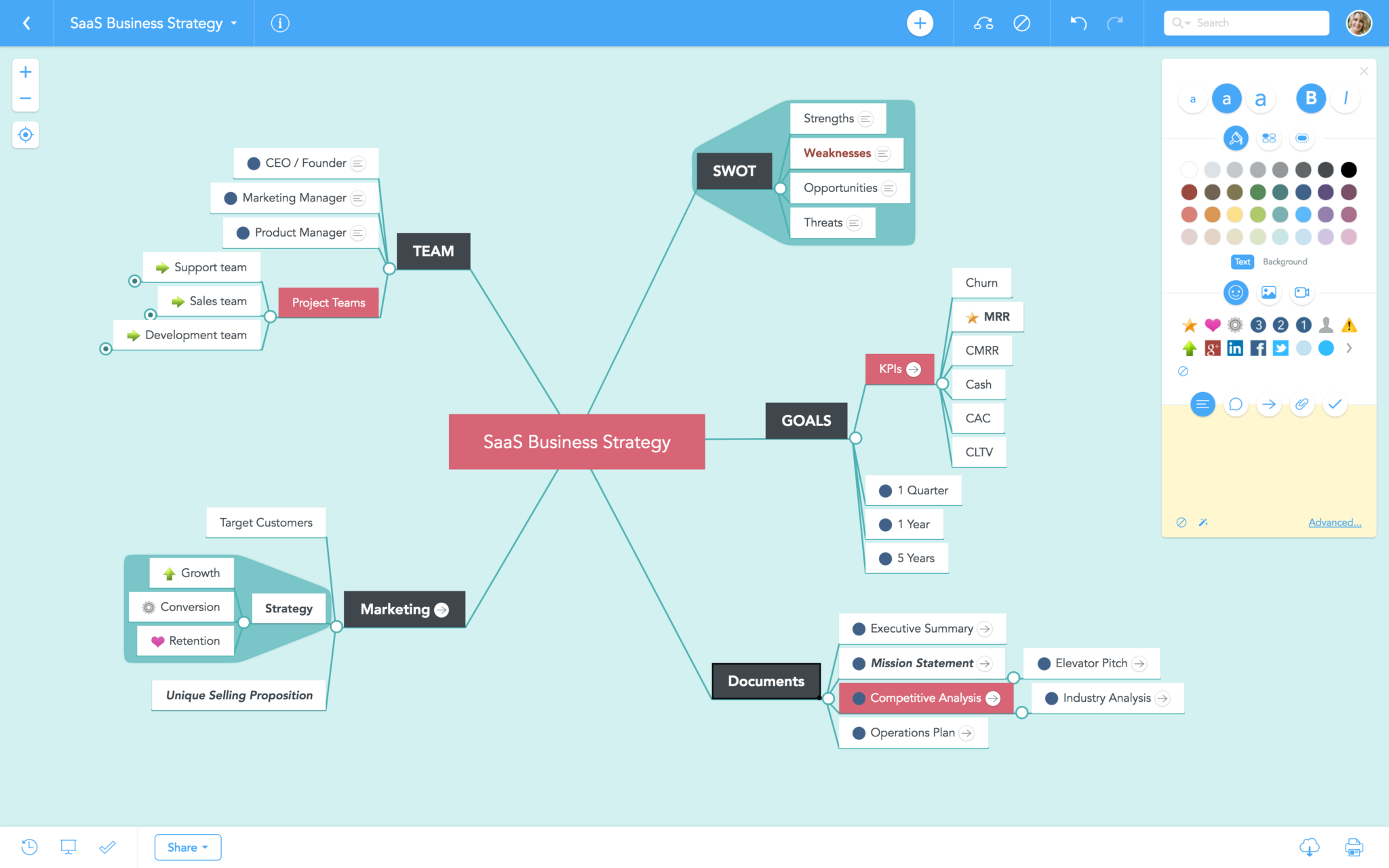Click the add node plus button
The width and height of the screenshot is (1389, 868).
[x=920, y=23]
